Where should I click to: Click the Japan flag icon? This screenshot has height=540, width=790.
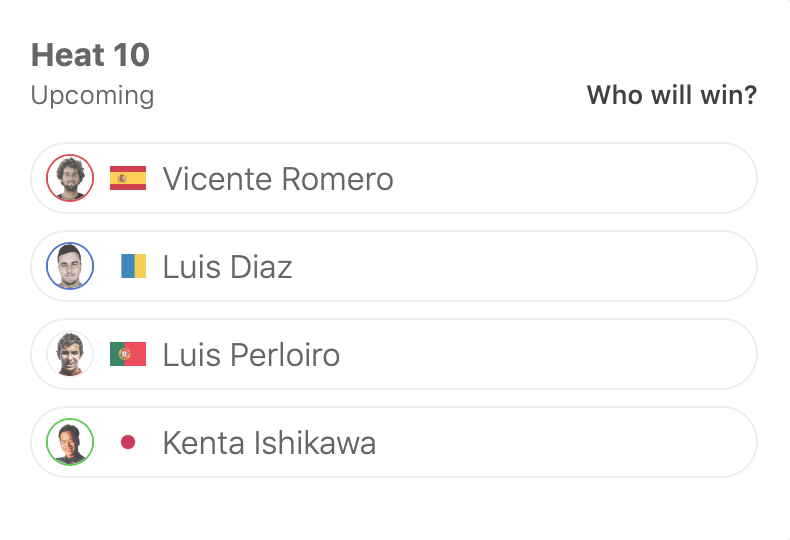tap(128, 442)
